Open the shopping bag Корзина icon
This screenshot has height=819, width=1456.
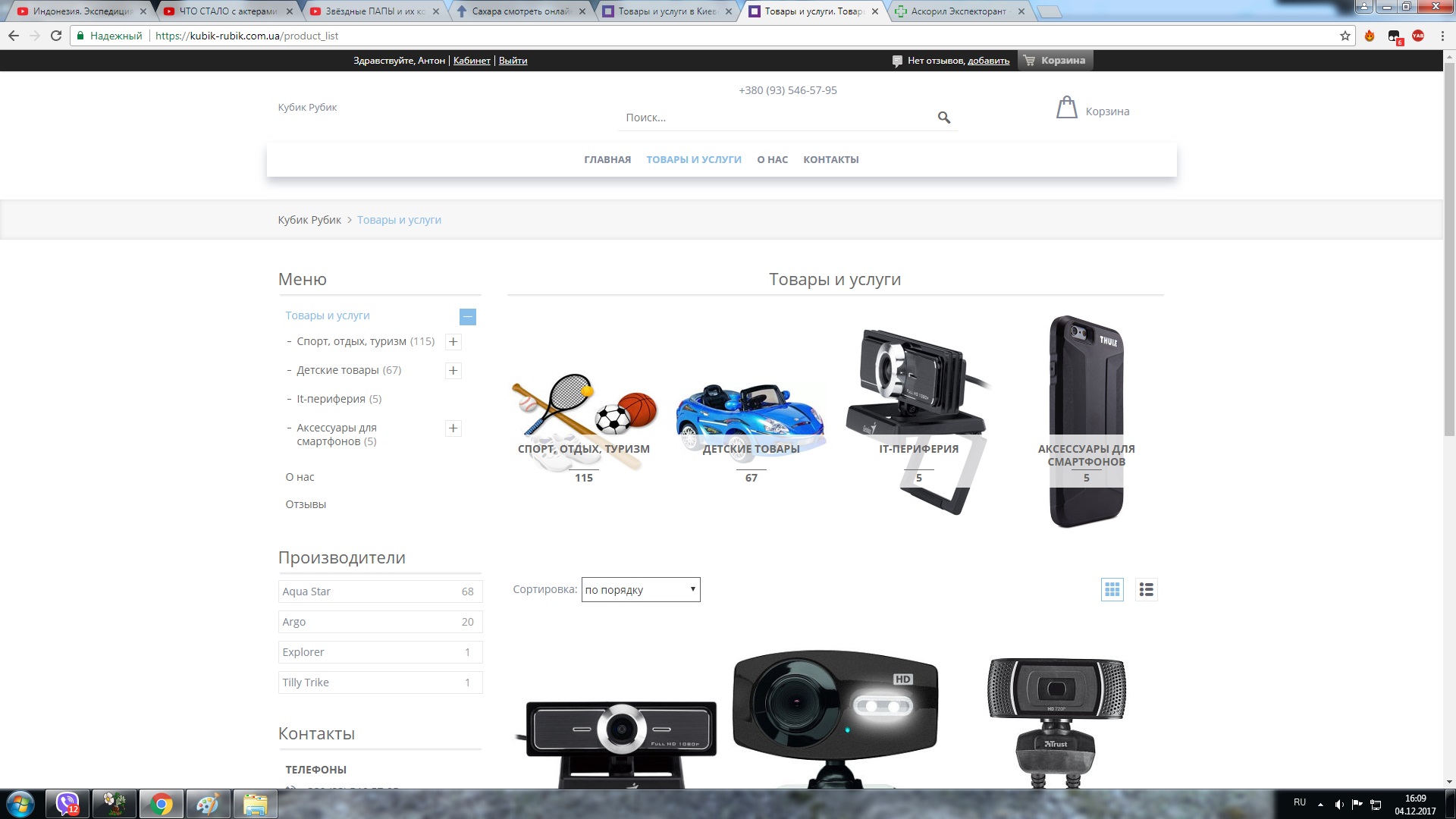click(1067, 108)
